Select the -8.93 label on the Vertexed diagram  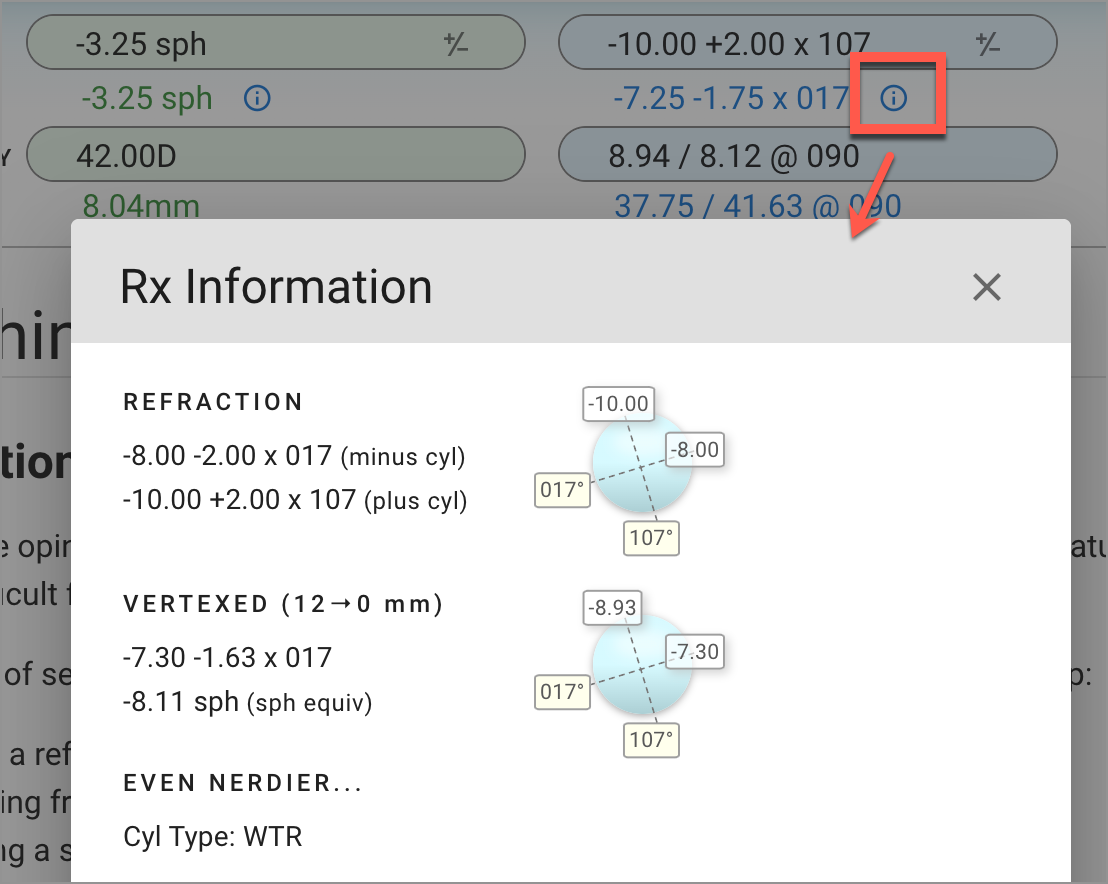point(612,607)
